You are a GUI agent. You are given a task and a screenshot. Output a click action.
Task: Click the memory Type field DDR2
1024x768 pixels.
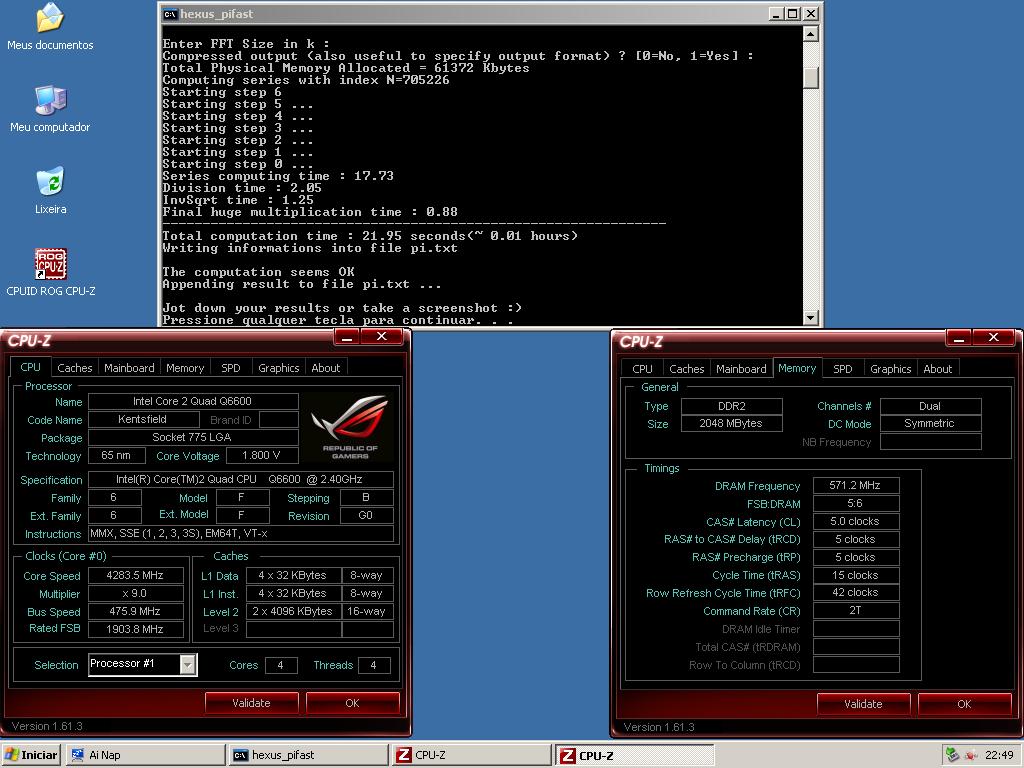[x=731, y=406]
